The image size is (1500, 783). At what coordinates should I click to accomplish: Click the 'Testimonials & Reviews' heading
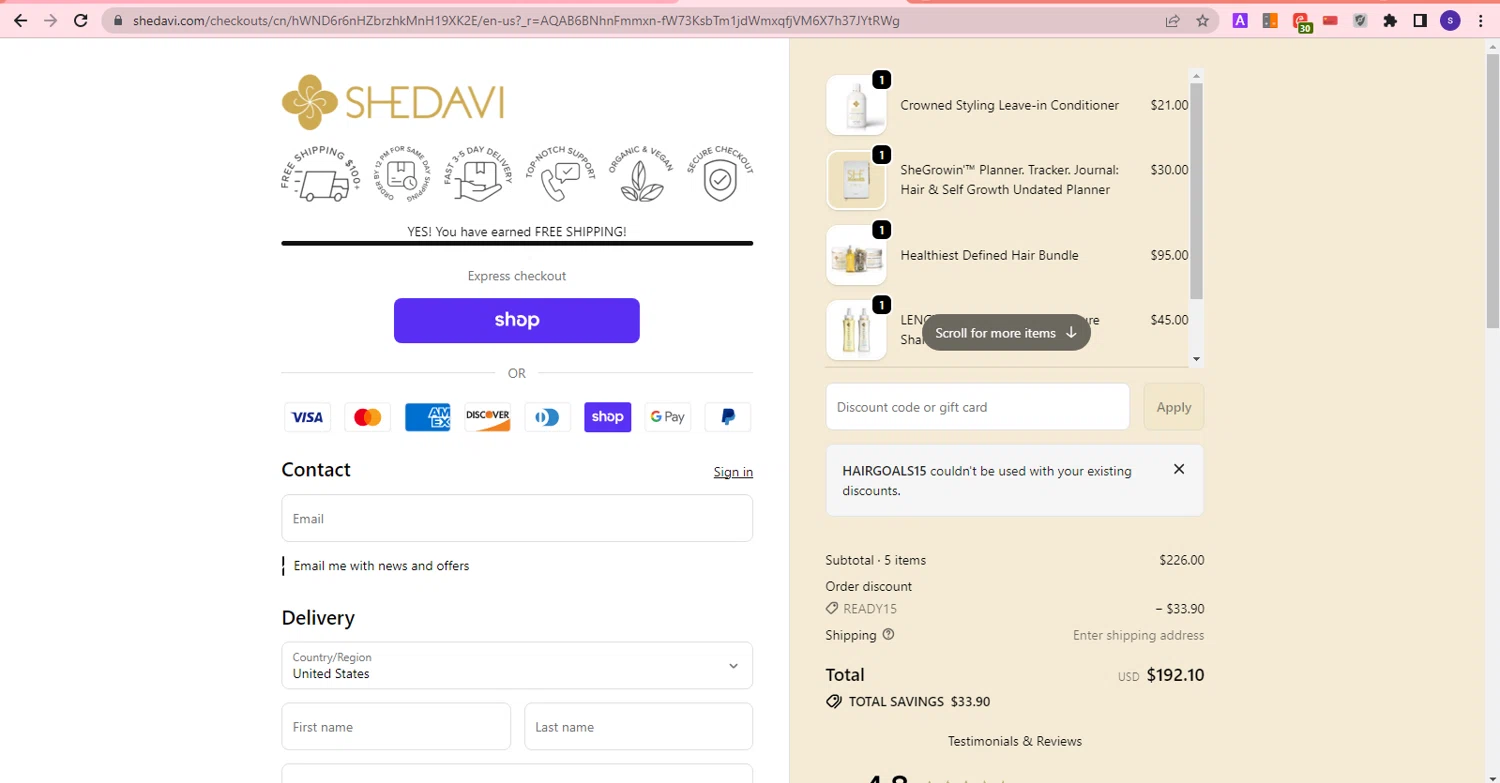click(x=1015, y=741)
